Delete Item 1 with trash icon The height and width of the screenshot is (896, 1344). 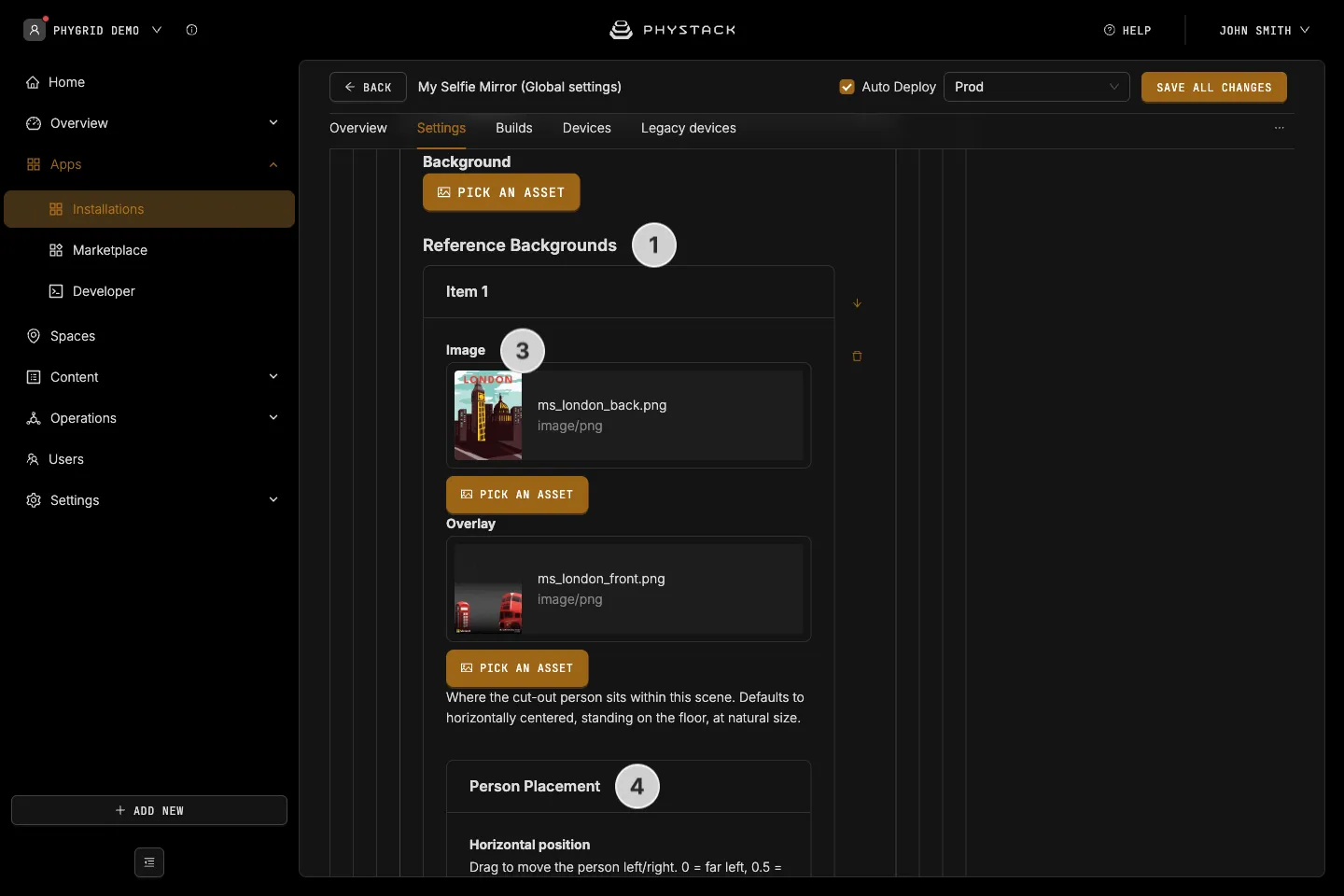pyautogui.click(x=857, y=356)
